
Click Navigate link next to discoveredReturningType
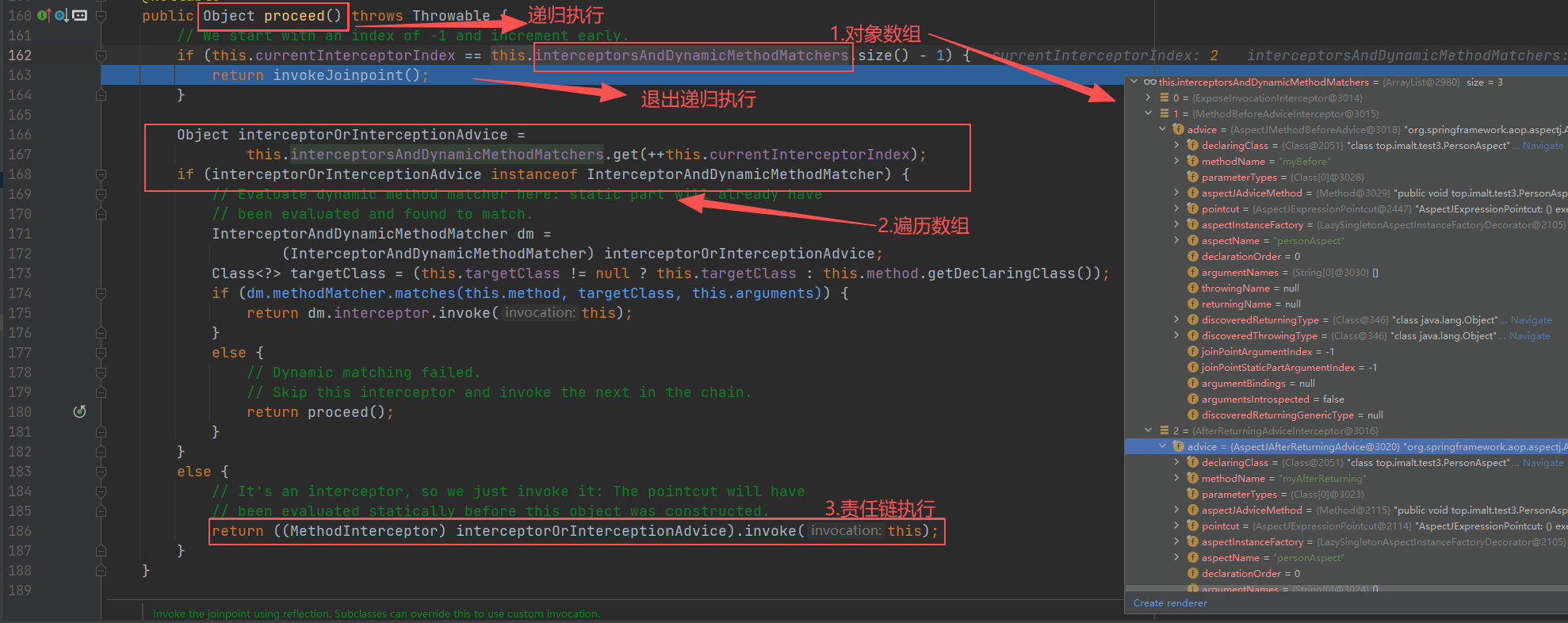tap(1531, 319)
